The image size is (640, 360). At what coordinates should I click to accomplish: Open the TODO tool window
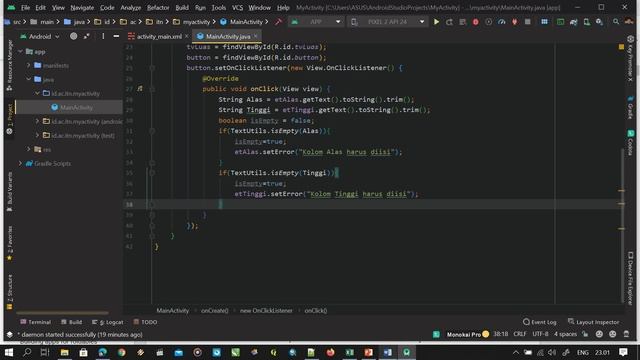145,322
